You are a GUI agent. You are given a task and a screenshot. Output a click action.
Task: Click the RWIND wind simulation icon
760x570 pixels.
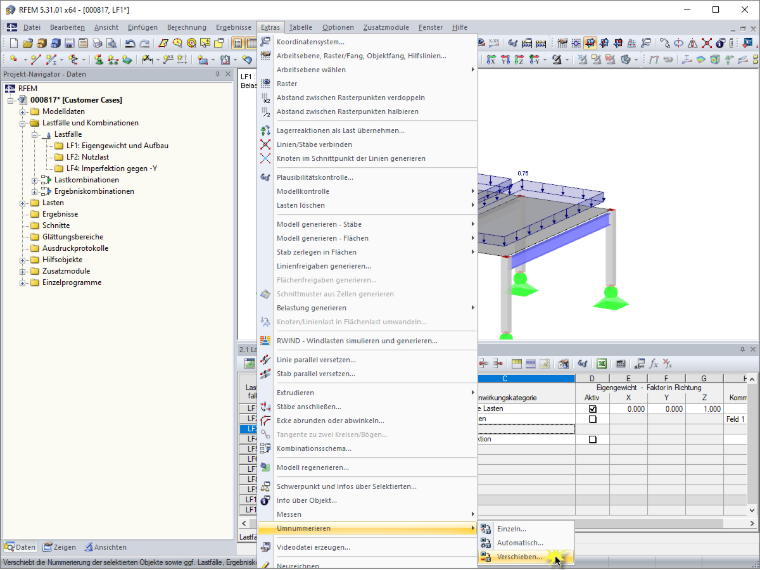265,341
